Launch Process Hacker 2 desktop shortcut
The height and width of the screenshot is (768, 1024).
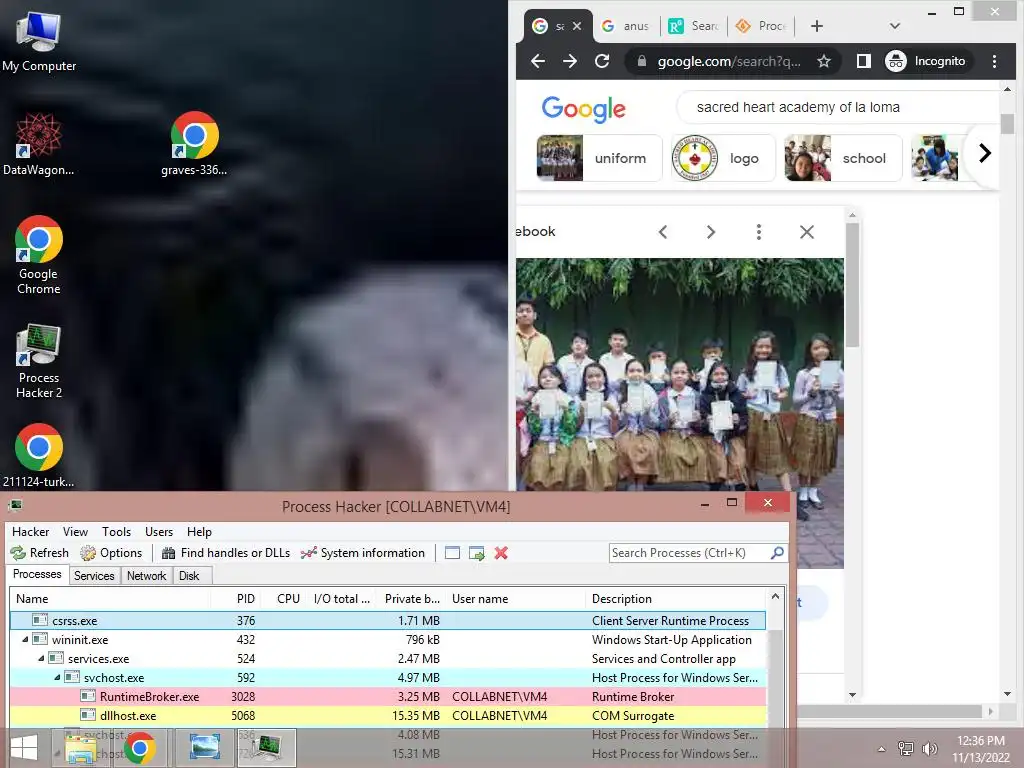coord(39,360)
